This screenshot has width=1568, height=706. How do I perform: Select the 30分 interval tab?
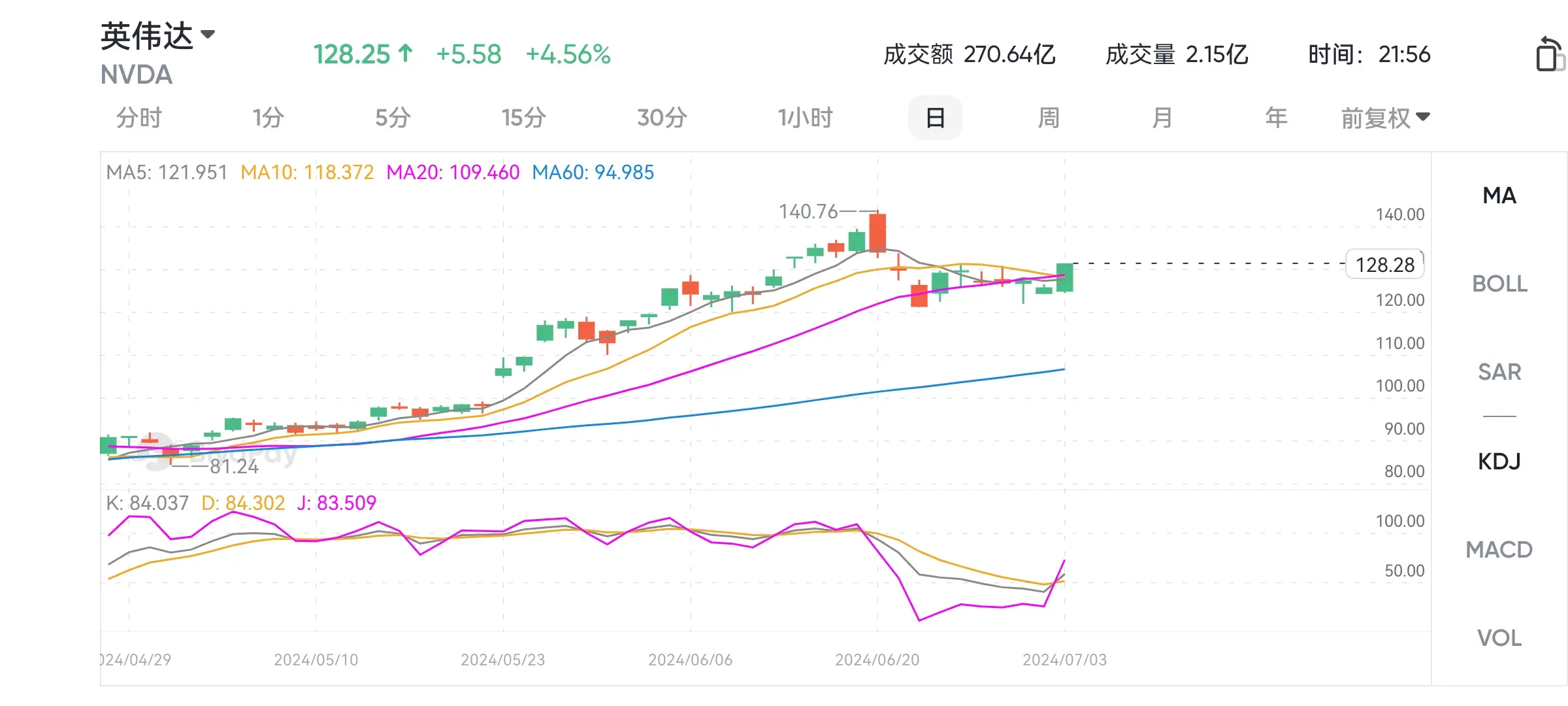click(x=662, y=118)
